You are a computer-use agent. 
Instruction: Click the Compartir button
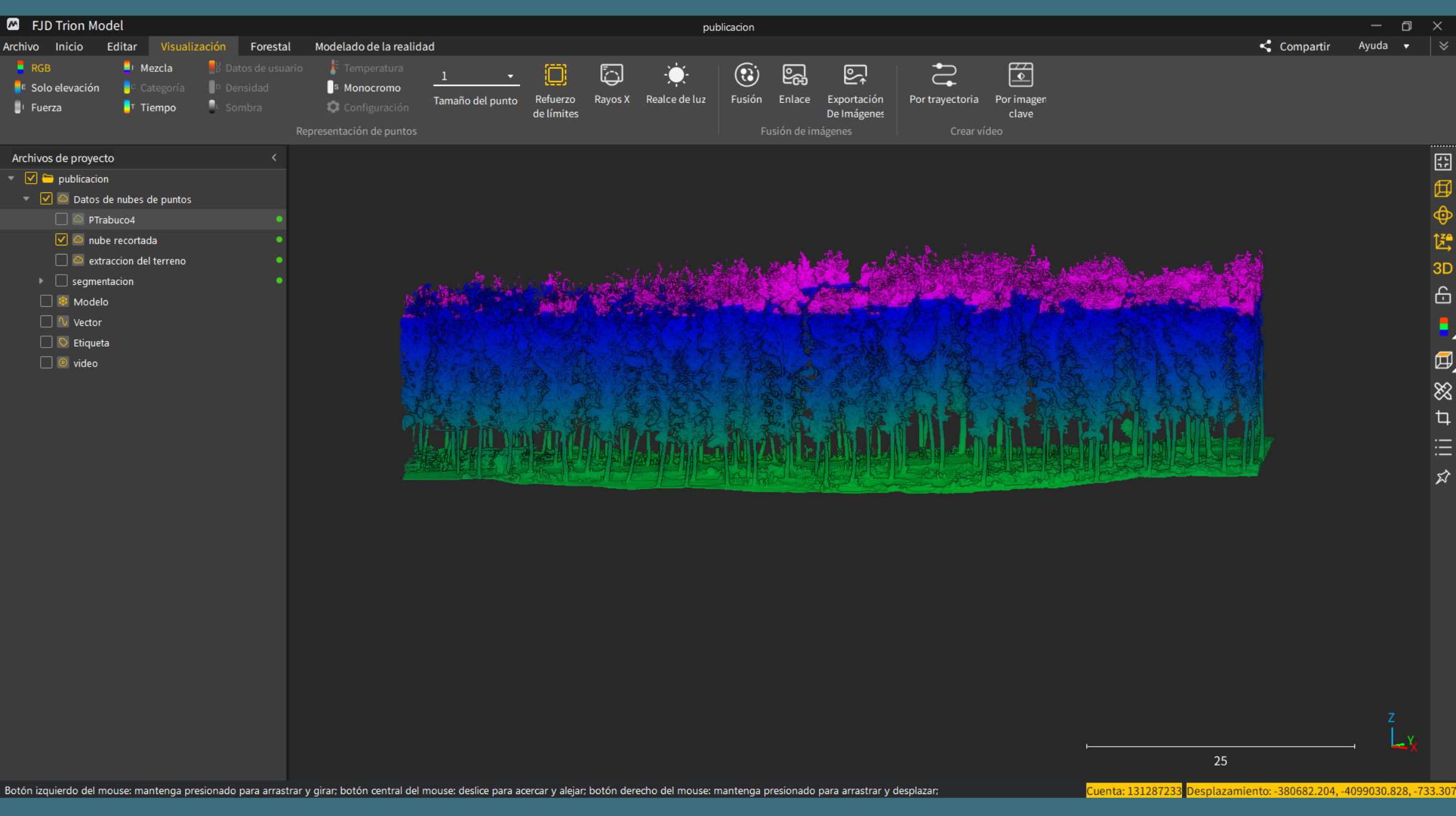click(1295, 46)
